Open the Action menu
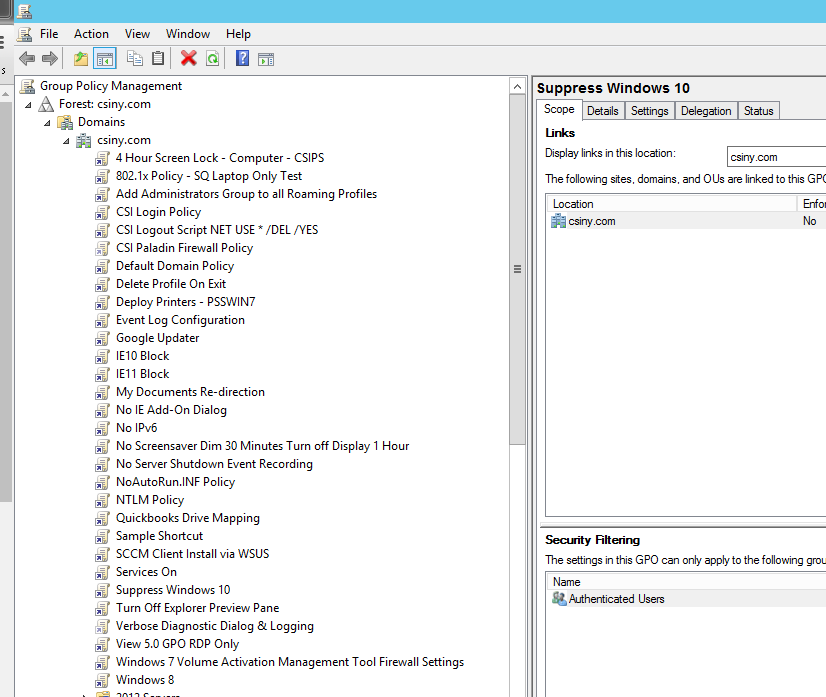 pos(91,34)
